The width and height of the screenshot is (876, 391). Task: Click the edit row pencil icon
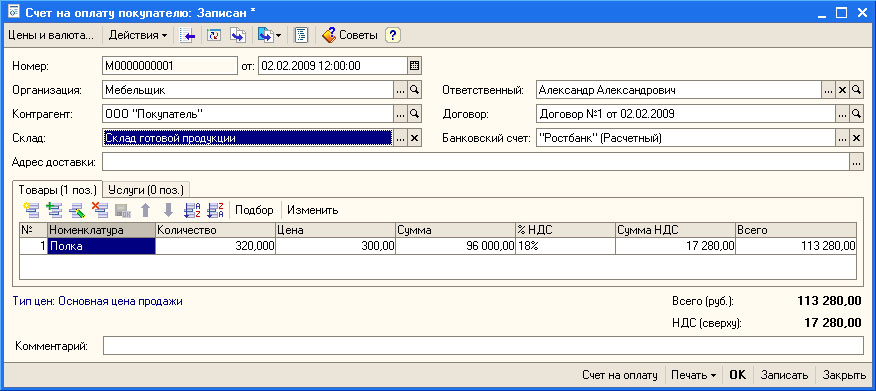(77, 211)
